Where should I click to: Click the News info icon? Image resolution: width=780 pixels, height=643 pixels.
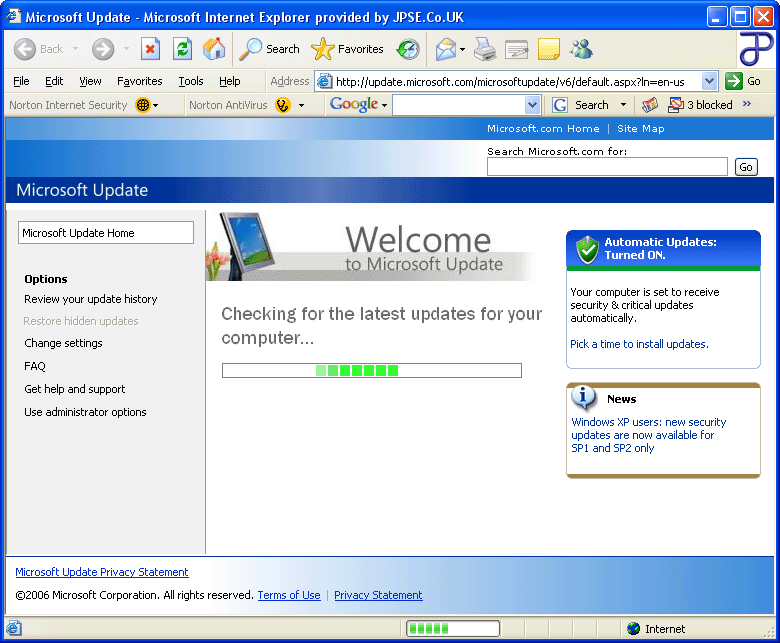[x=583, y=397]
